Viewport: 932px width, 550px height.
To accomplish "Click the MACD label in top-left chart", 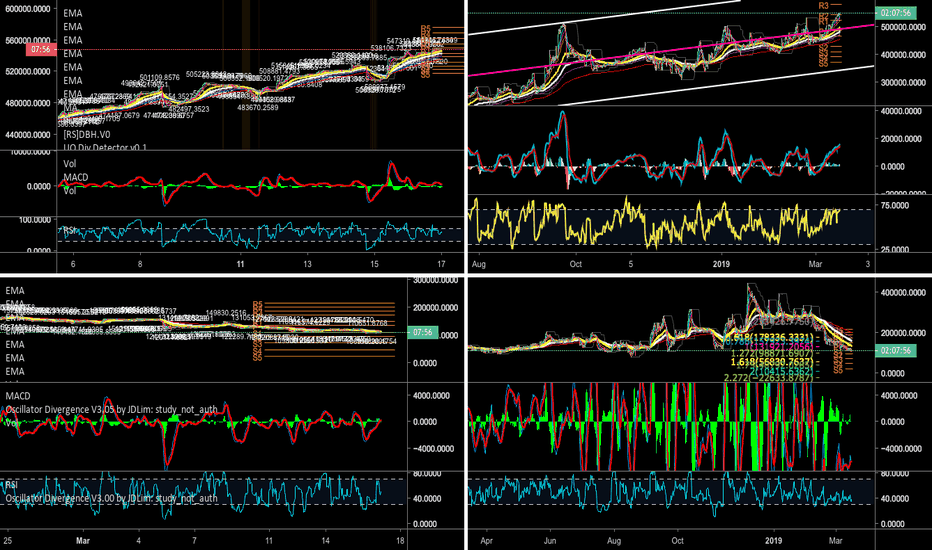I will pos(75,177).
